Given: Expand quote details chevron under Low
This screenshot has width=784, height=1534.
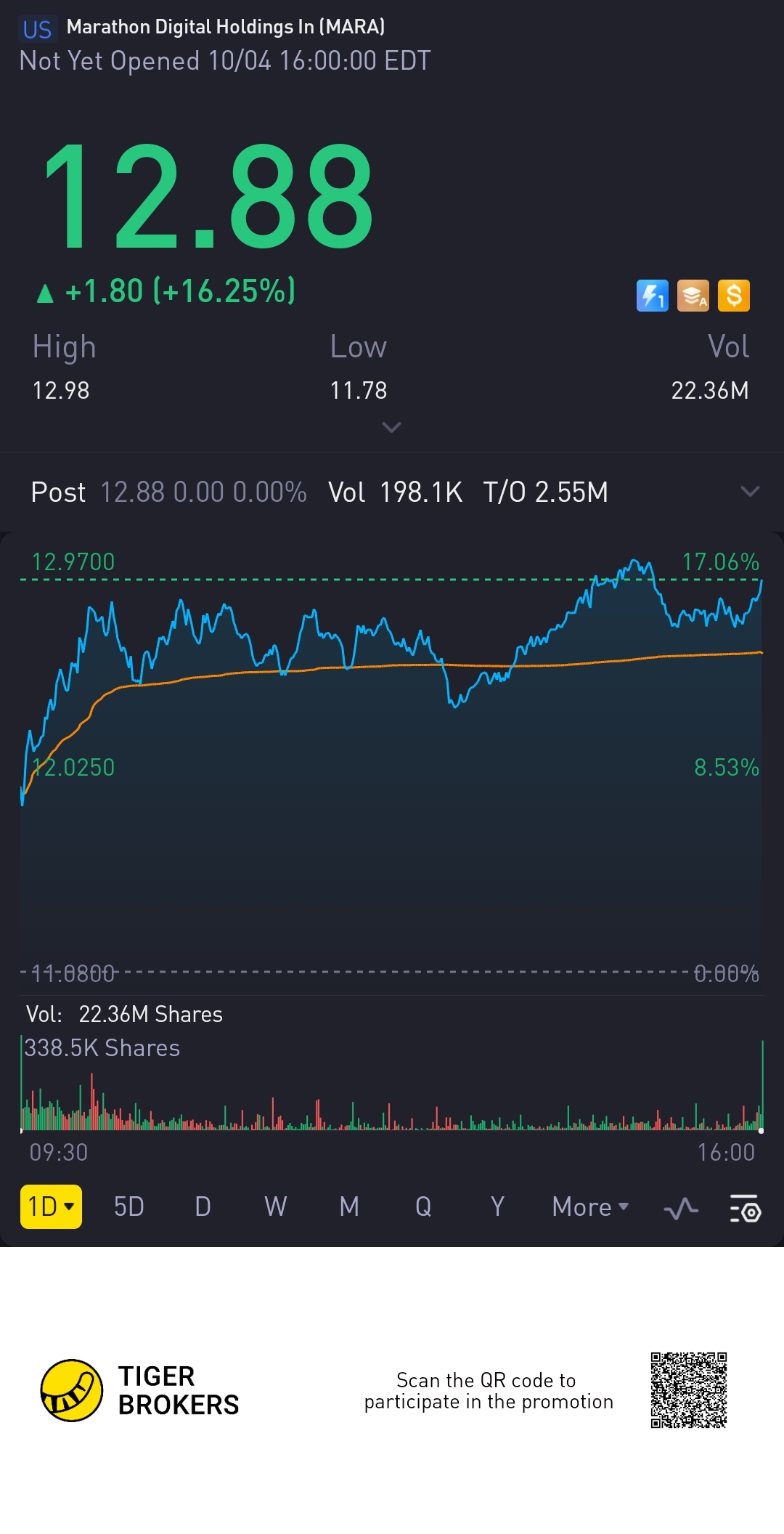Looking at the screenshot, I should coord(391,427).
